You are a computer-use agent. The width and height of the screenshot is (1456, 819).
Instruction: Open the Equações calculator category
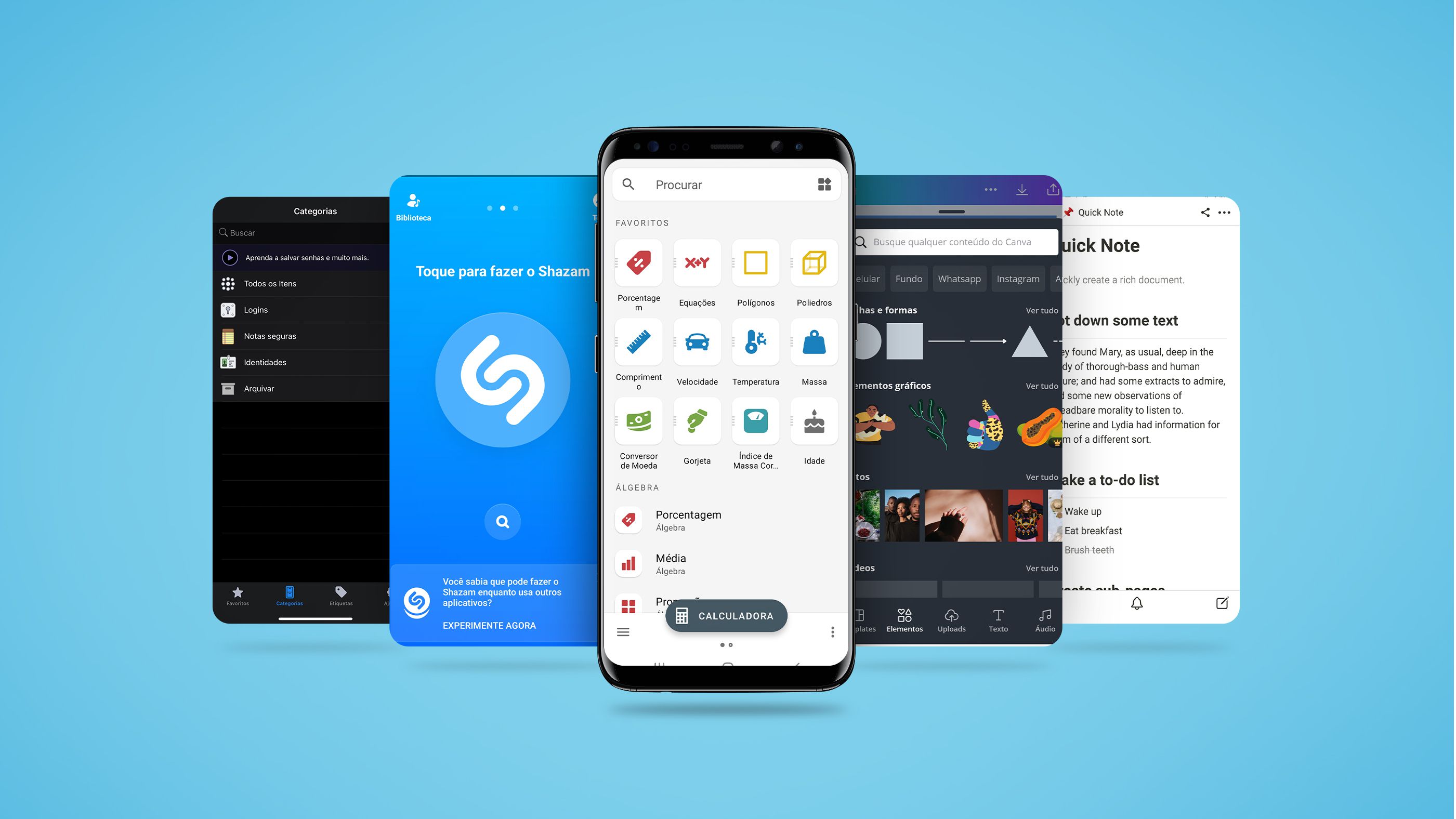(697, 272)
